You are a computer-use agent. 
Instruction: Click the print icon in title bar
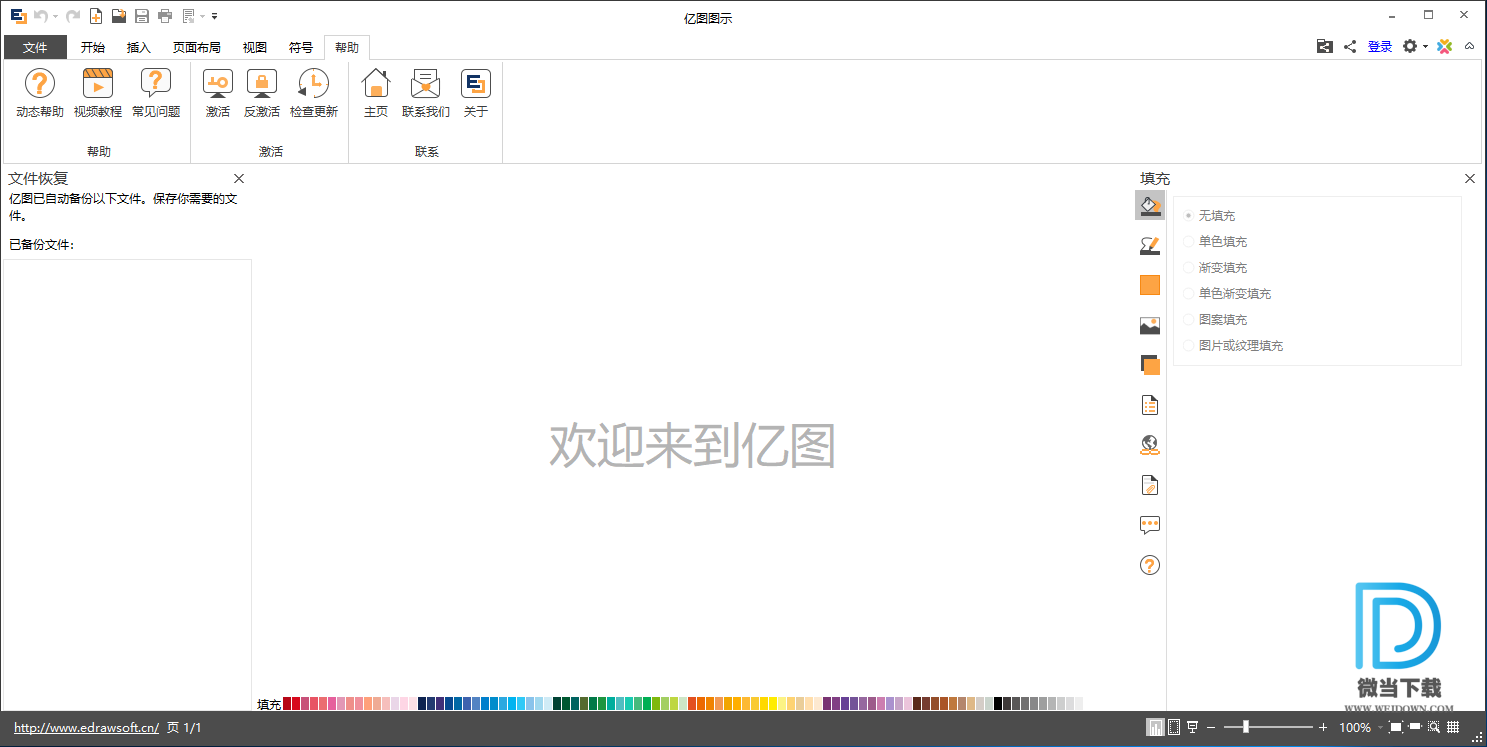click(x=165, y=16)
